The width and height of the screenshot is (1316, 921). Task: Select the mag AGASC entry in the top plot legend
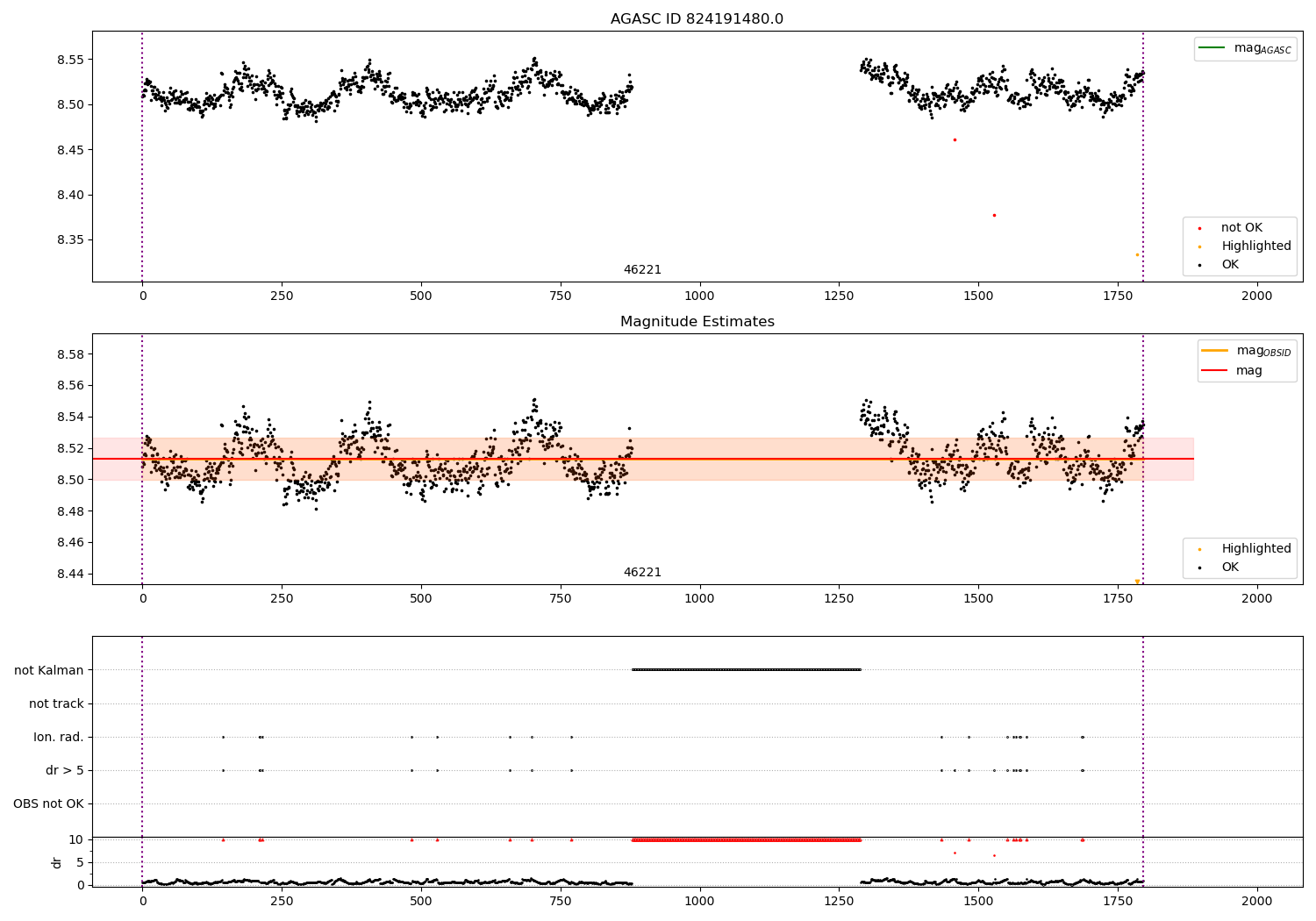click(x=1245, y=48)
